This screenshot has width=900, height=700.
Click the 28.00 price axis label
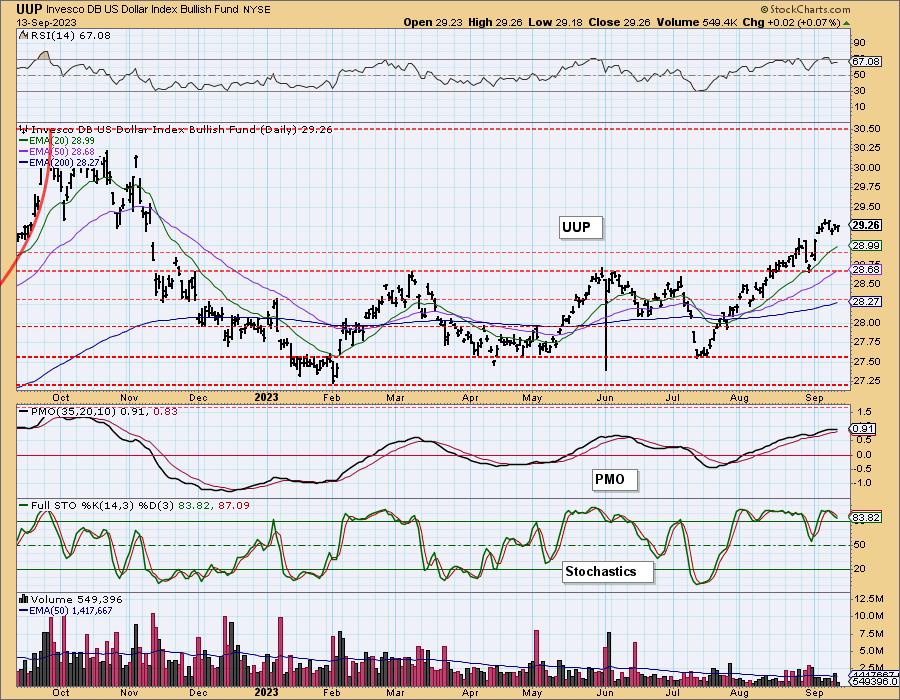coord(867,322)
